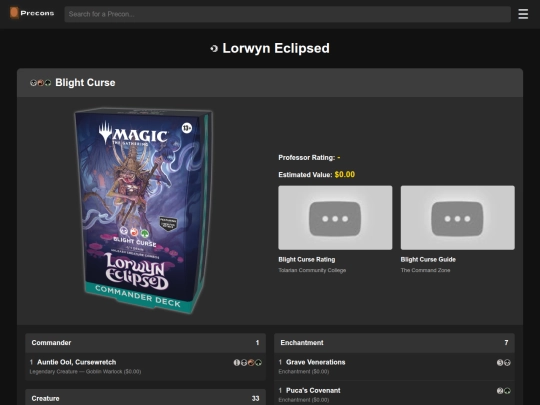The height and width of the screenshot is (405, 540).
Task: Collapse the Commander section header
Action: click(145, 343)
